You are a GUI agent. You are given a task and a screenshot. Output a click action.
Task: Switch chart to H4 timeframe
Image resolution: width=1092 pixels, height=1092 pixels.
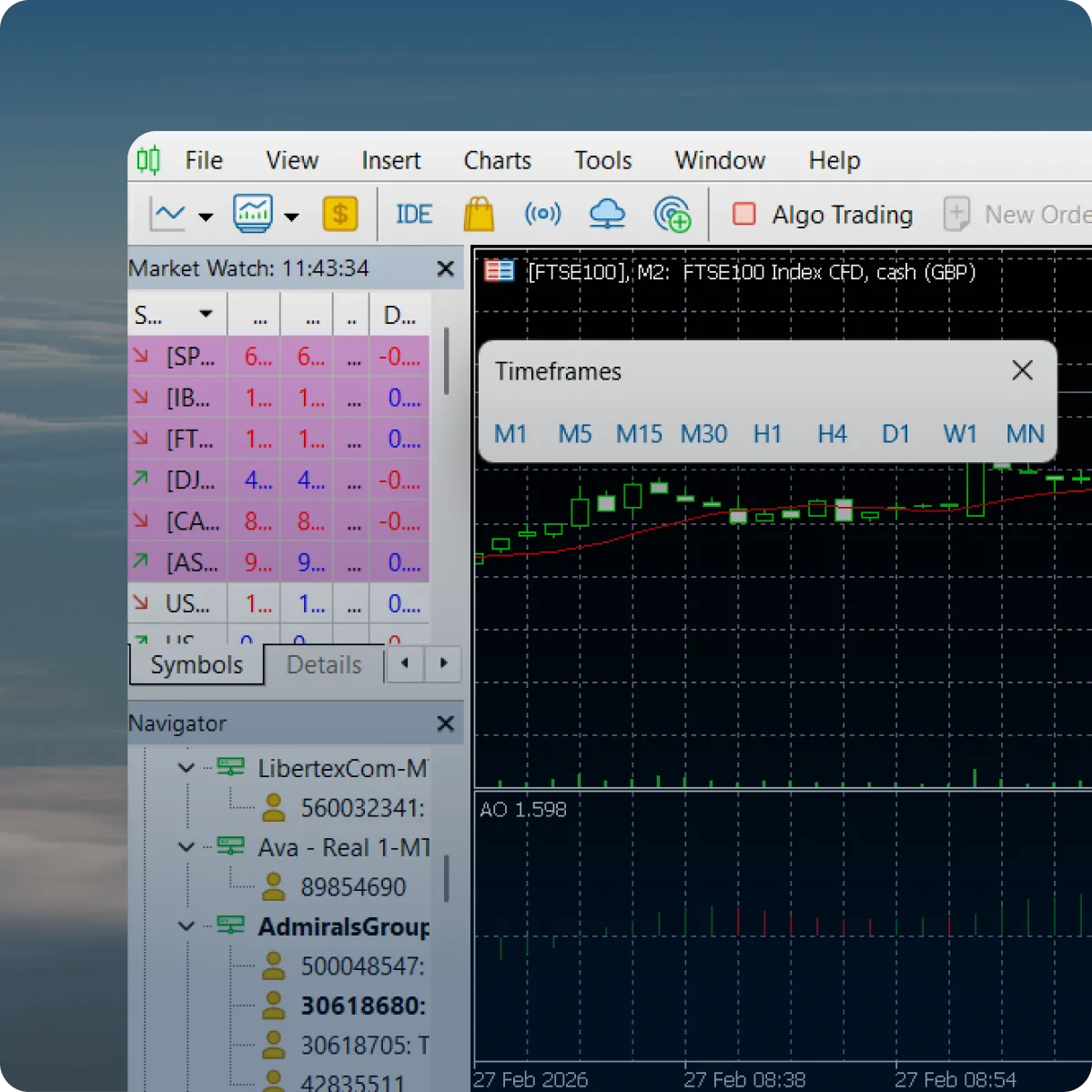[832, 434]
